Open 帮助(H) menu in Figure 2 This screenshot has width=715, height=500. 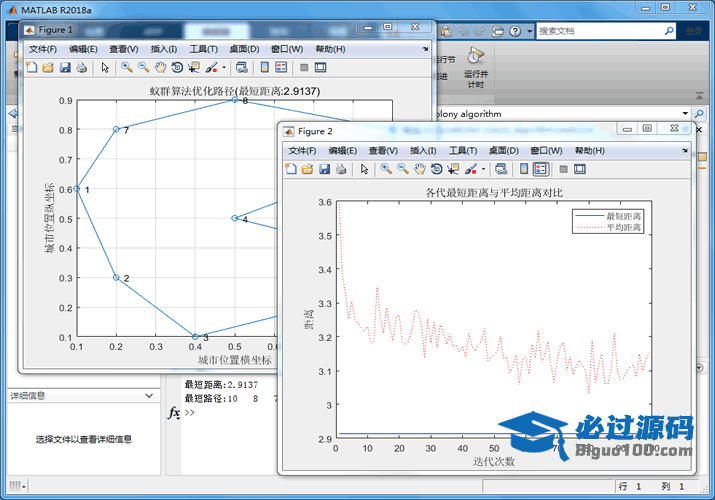click(590, 150)
